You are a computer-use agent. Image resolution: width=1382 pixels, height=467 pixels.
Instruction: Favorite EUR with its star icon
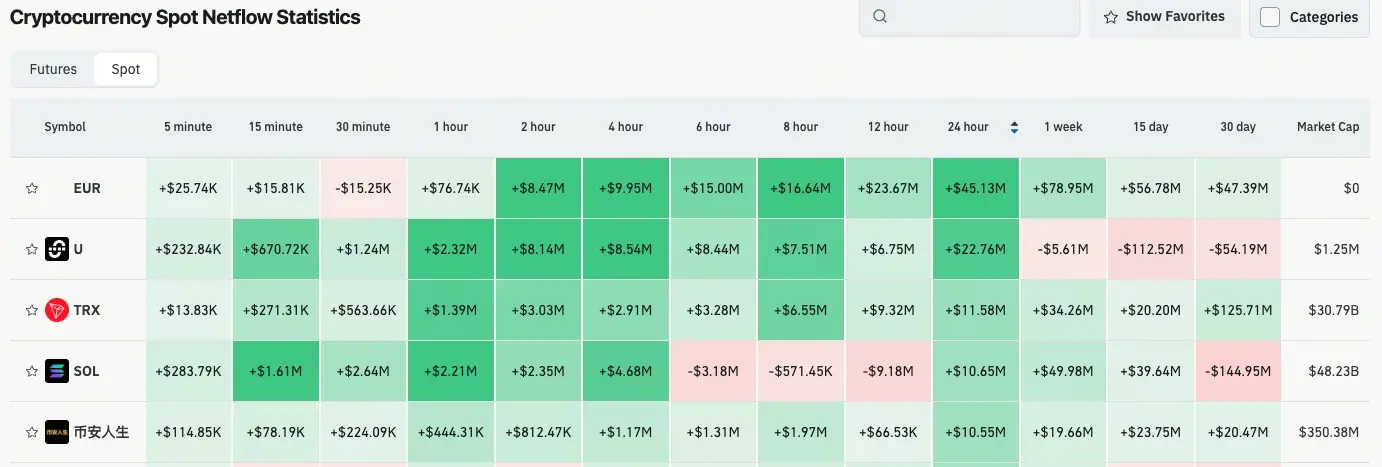pyautogui.click(x=32, y=188)
